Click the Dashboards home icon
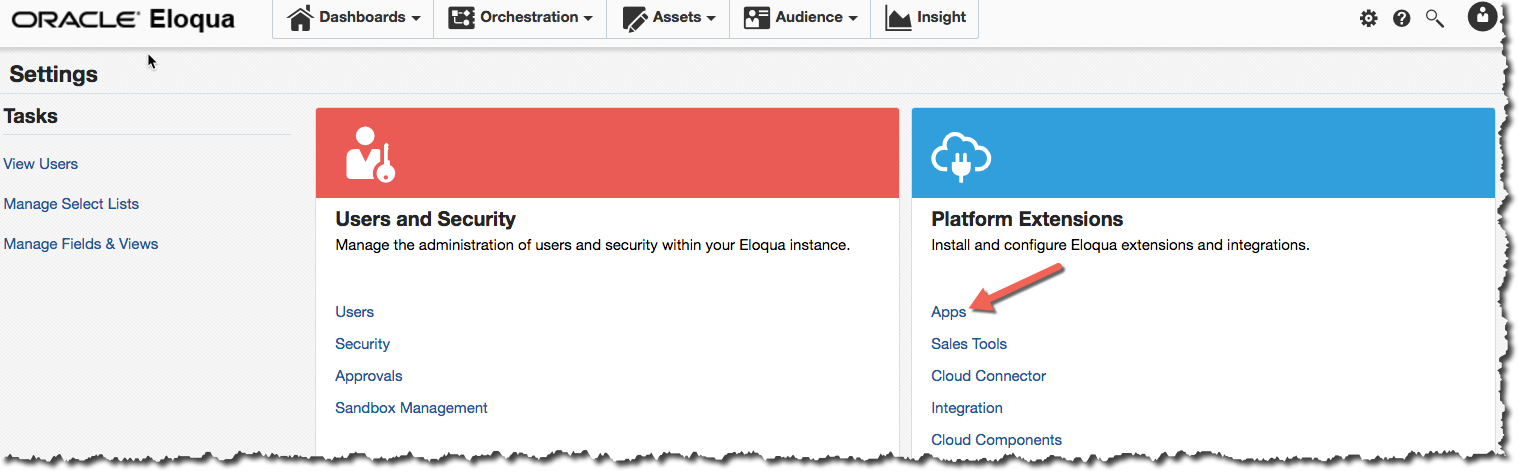This screenshot has height=472, width=1519. (300, 18)
